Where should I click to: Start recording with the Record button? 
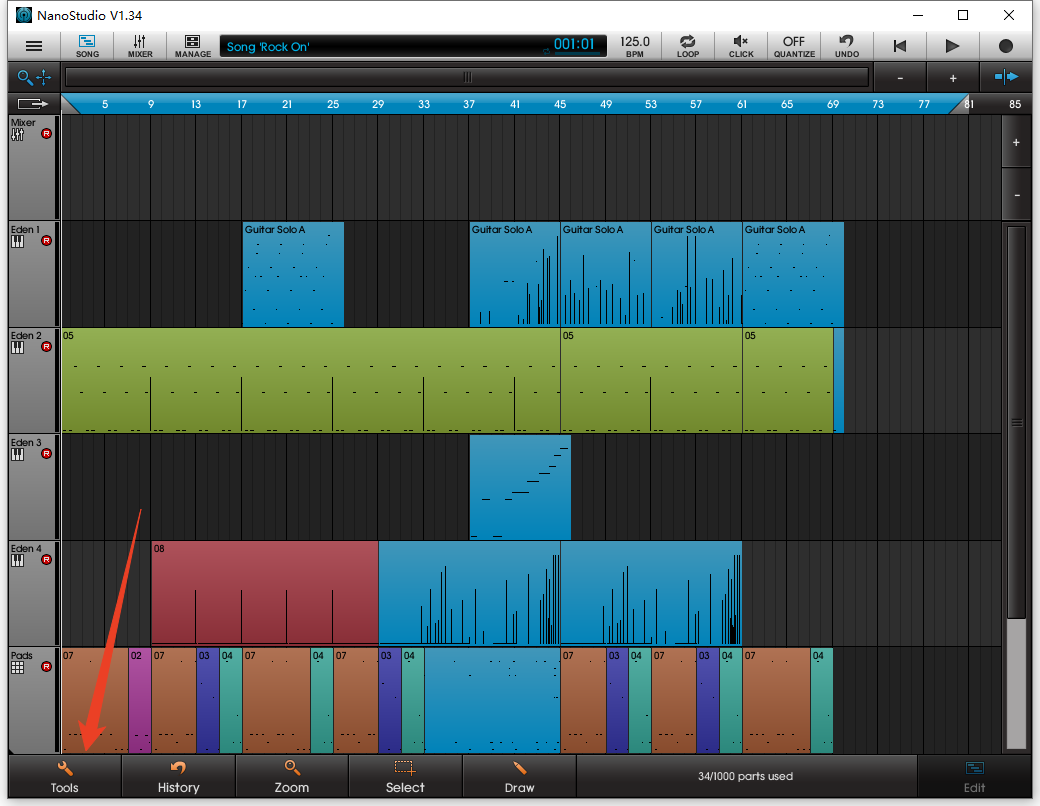click(x=1005, y=46)
